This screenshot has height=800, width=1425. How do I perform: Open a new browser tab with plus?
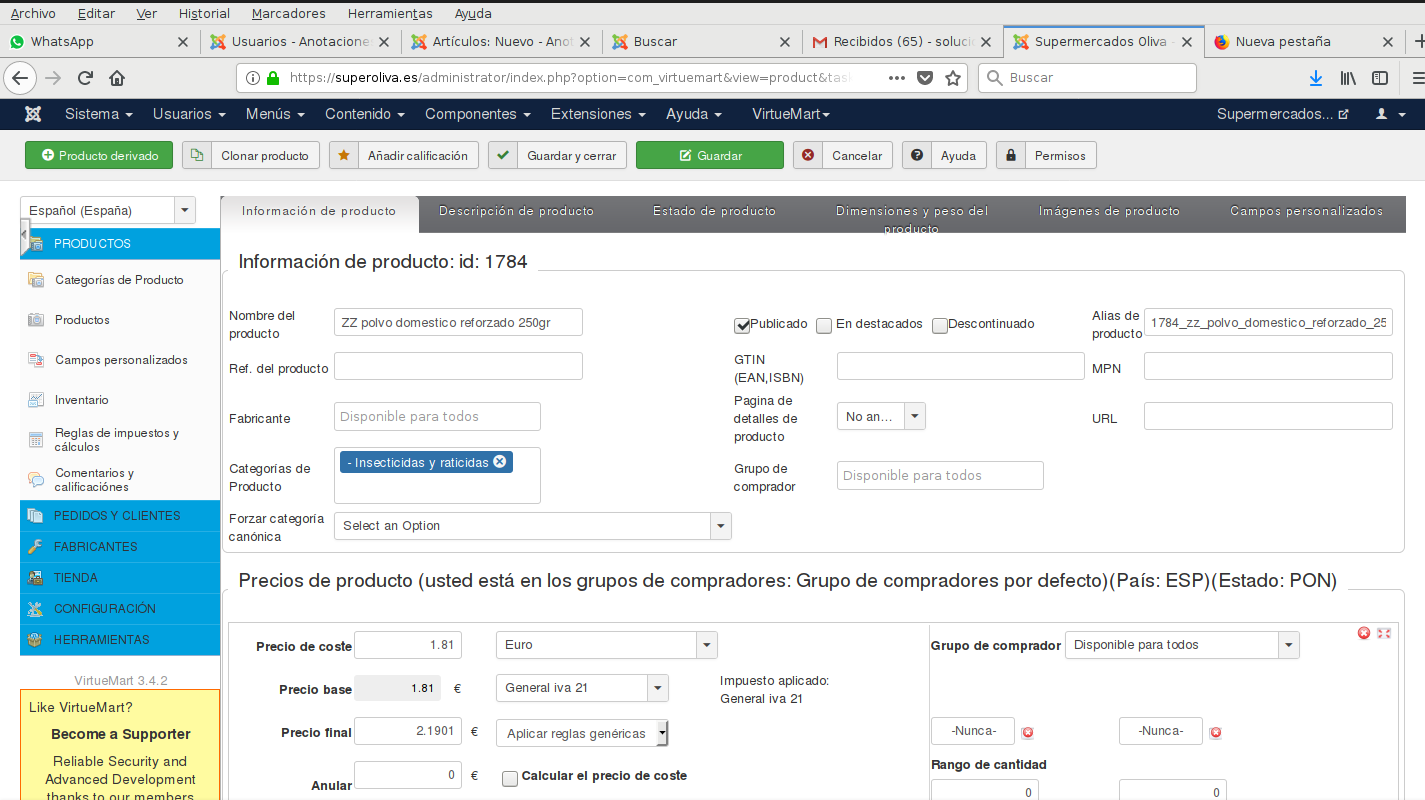point(1418,42)
